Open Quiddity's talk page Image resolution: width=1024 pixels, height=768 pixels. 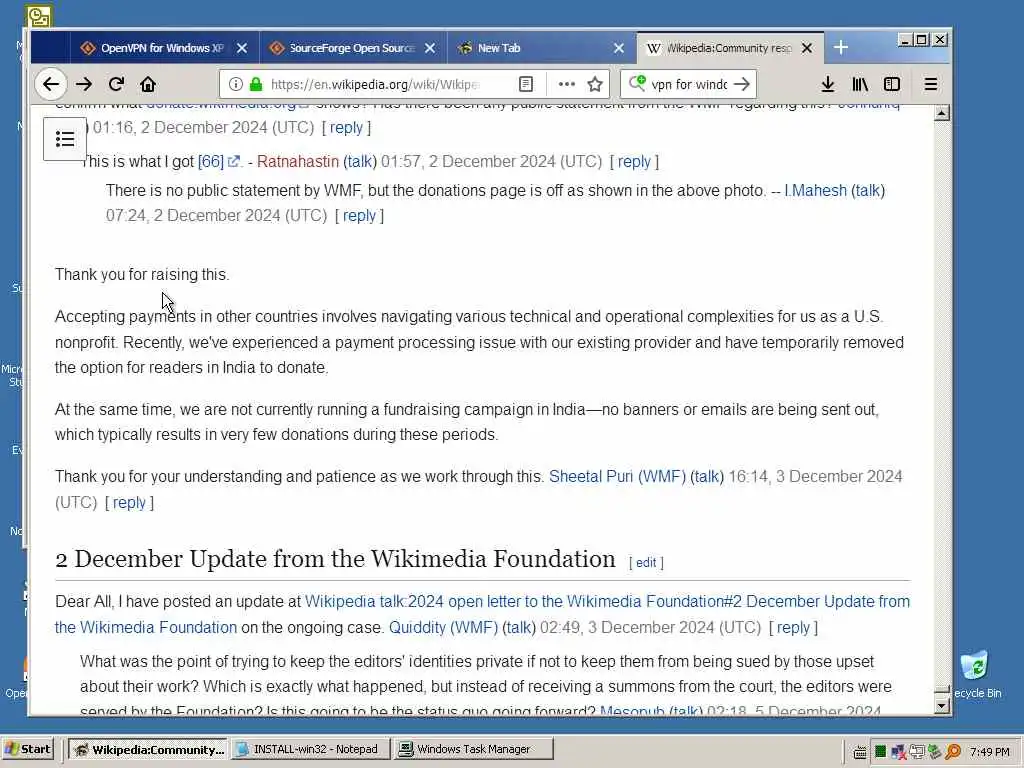[519, 628]
